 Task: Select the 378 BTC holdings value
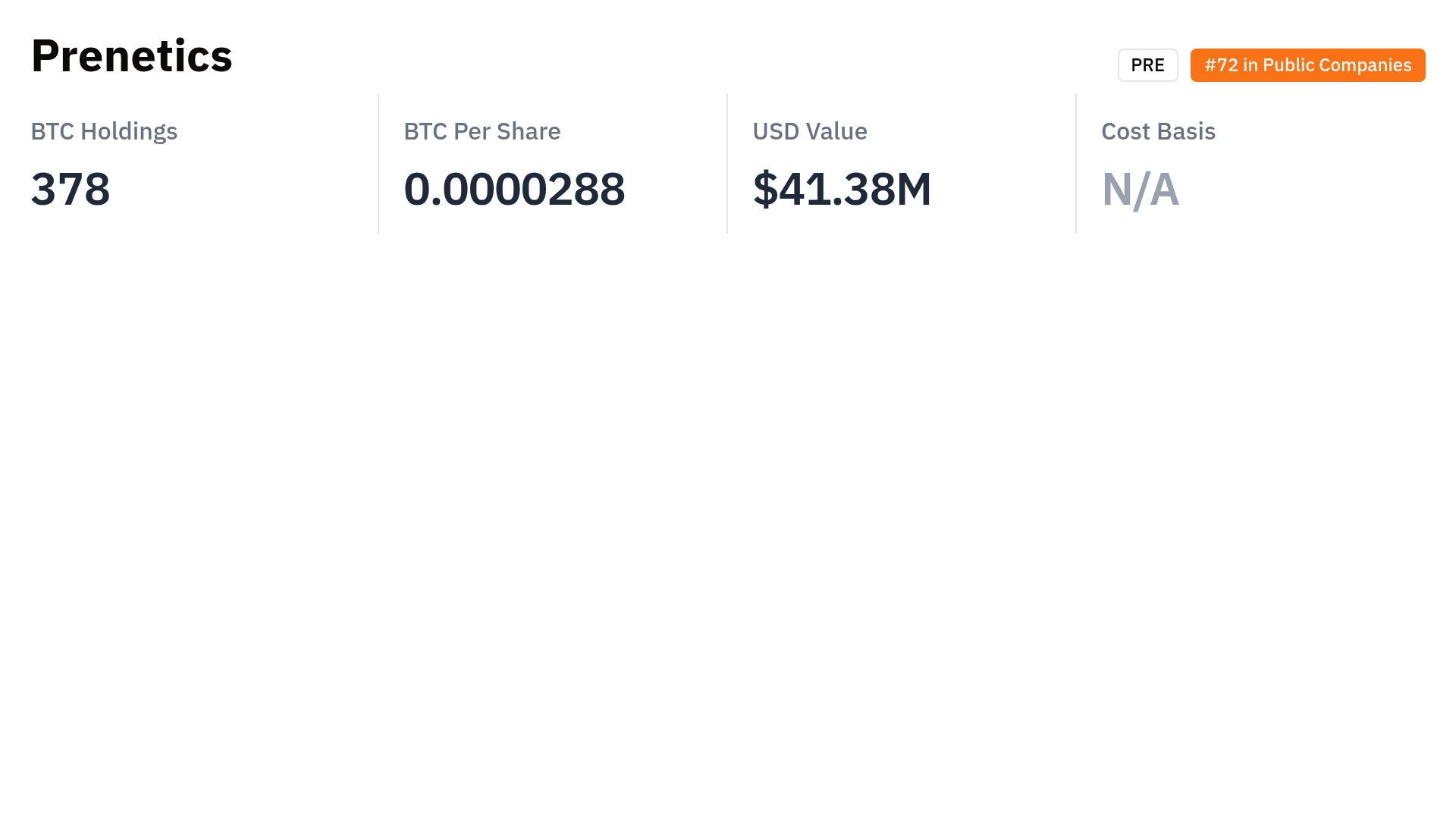pos(71,189)
